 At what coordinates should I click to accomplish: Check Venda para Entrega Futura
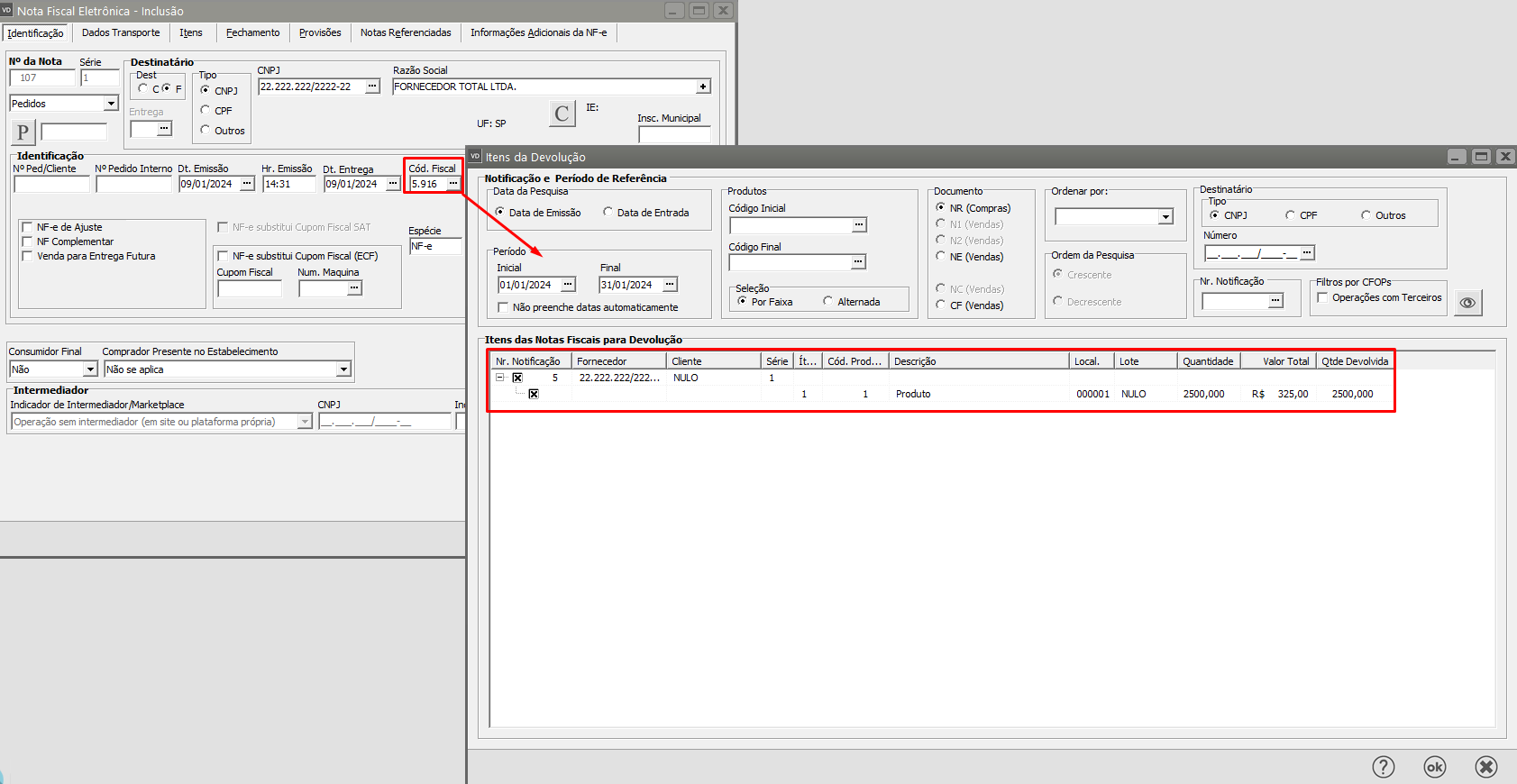27,256
